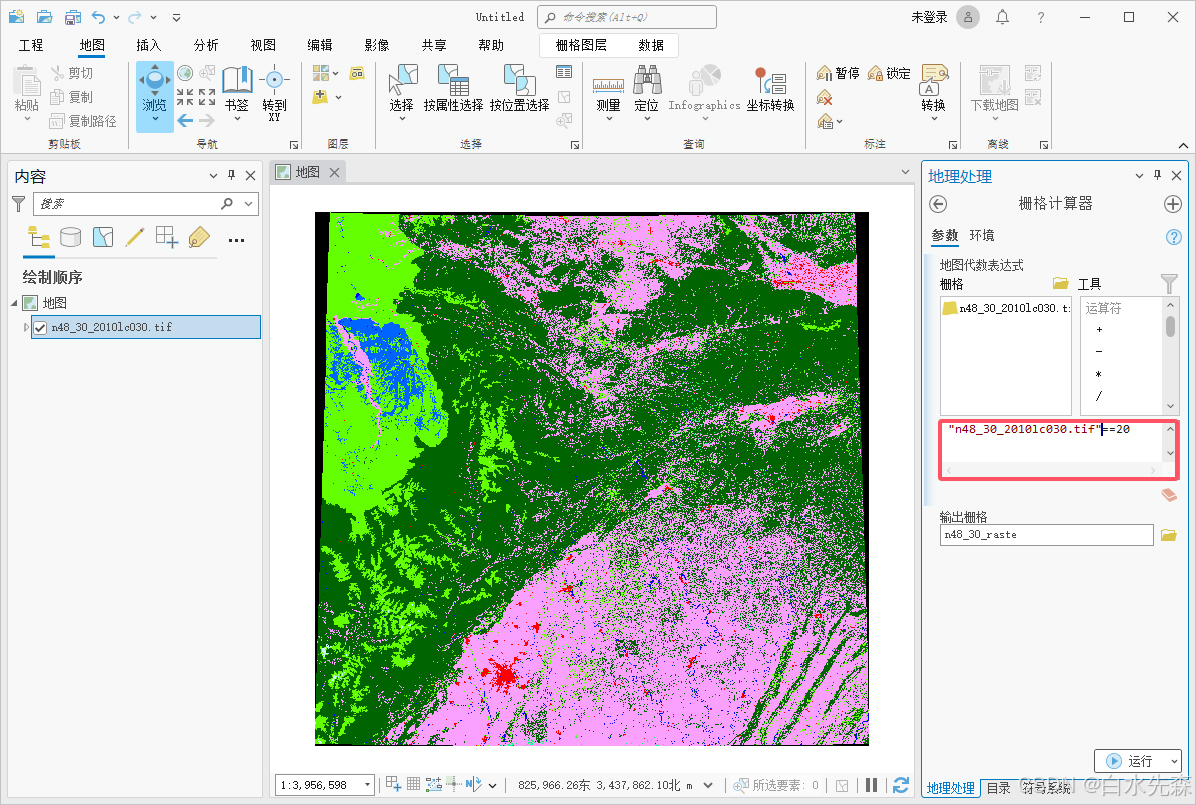The height and width of the screenshot is (805, 1196).
Task: Switch to the 环境 (Environments) tab
Action: 982,236
